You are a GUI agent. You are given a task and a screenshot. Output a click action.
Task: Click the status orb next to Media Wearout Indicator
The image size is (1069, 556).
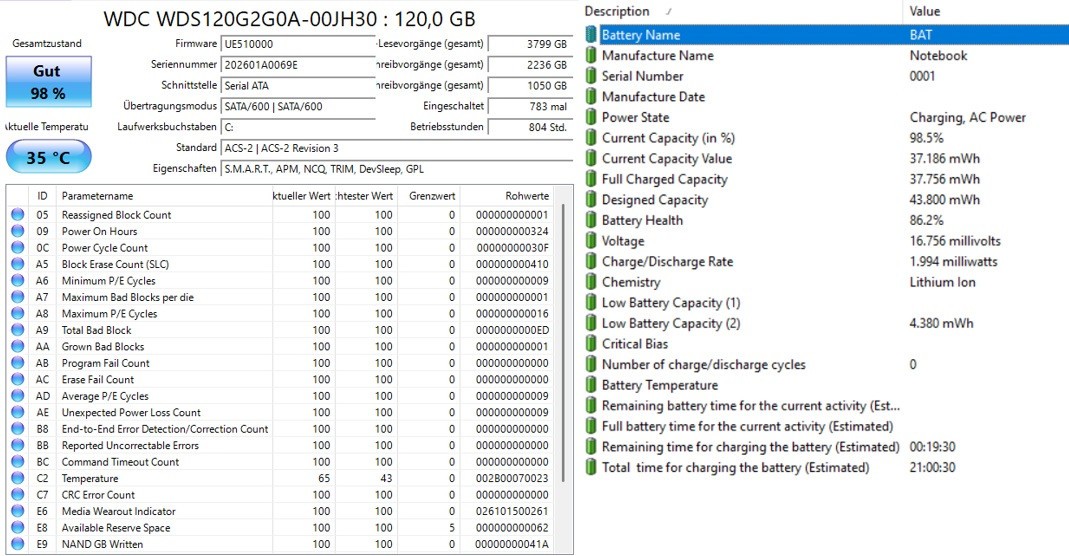click(x=18, y=511)
